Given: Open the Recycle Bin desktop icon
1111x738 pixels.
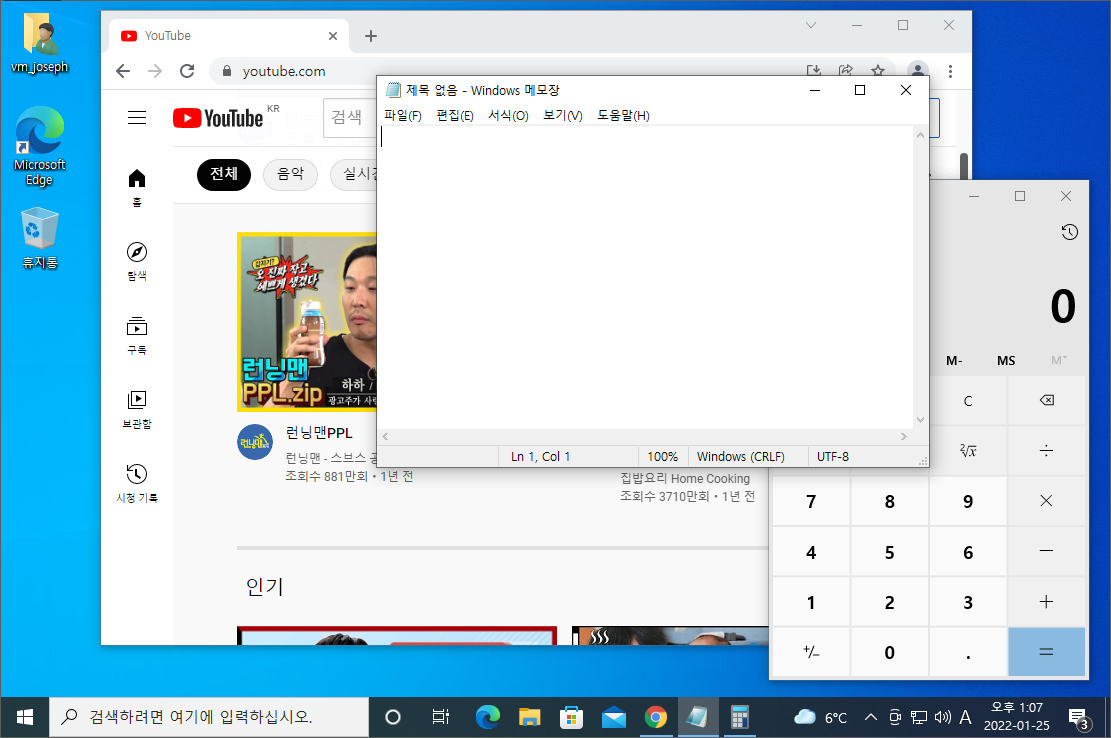Looking at the screenshot, I should [x=40, y=237].
